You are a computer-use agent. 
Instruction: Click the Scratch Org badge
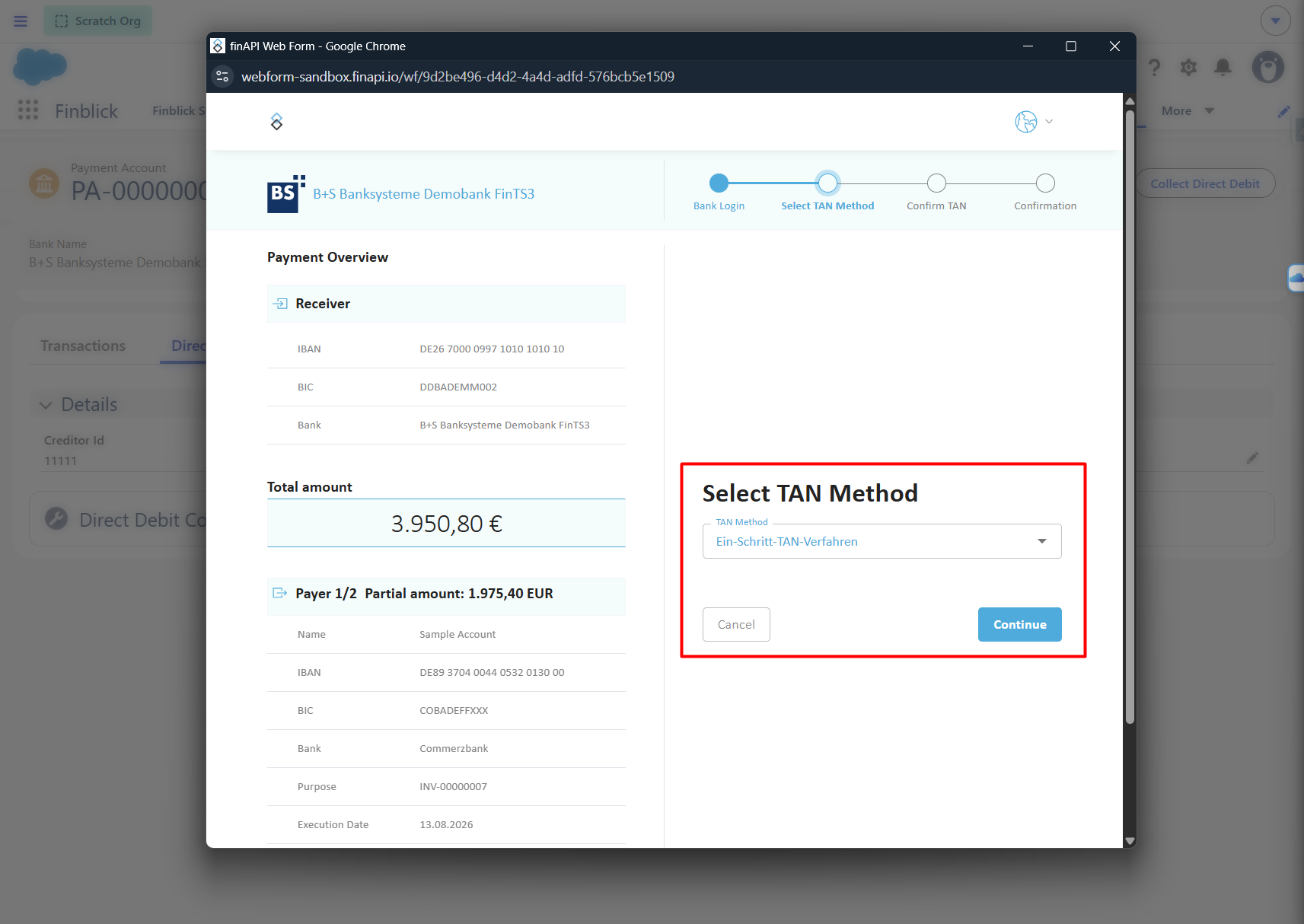pyautogui.click(x=97, y=21)
